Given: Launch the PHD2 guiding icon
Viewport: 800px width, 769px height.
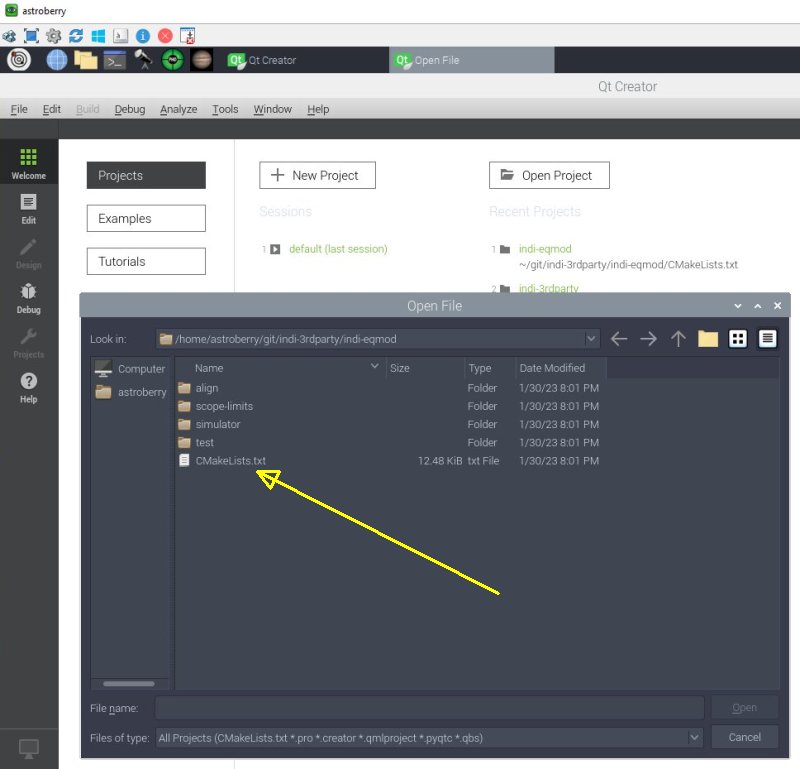Looking at the screenshot, I should pos(172,60).
